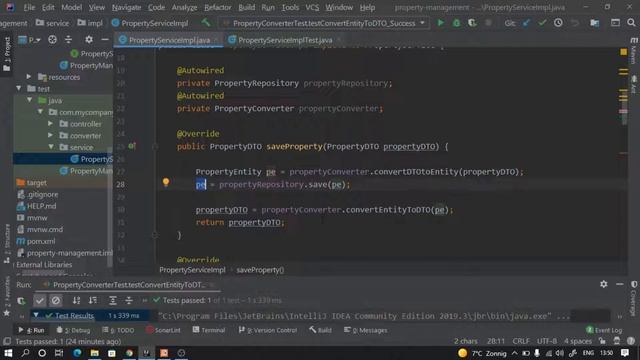This screenshot has height=360, width=640.
Task: Click the yellow inspection indicator above scrollbar
Action: coord(623,52)
